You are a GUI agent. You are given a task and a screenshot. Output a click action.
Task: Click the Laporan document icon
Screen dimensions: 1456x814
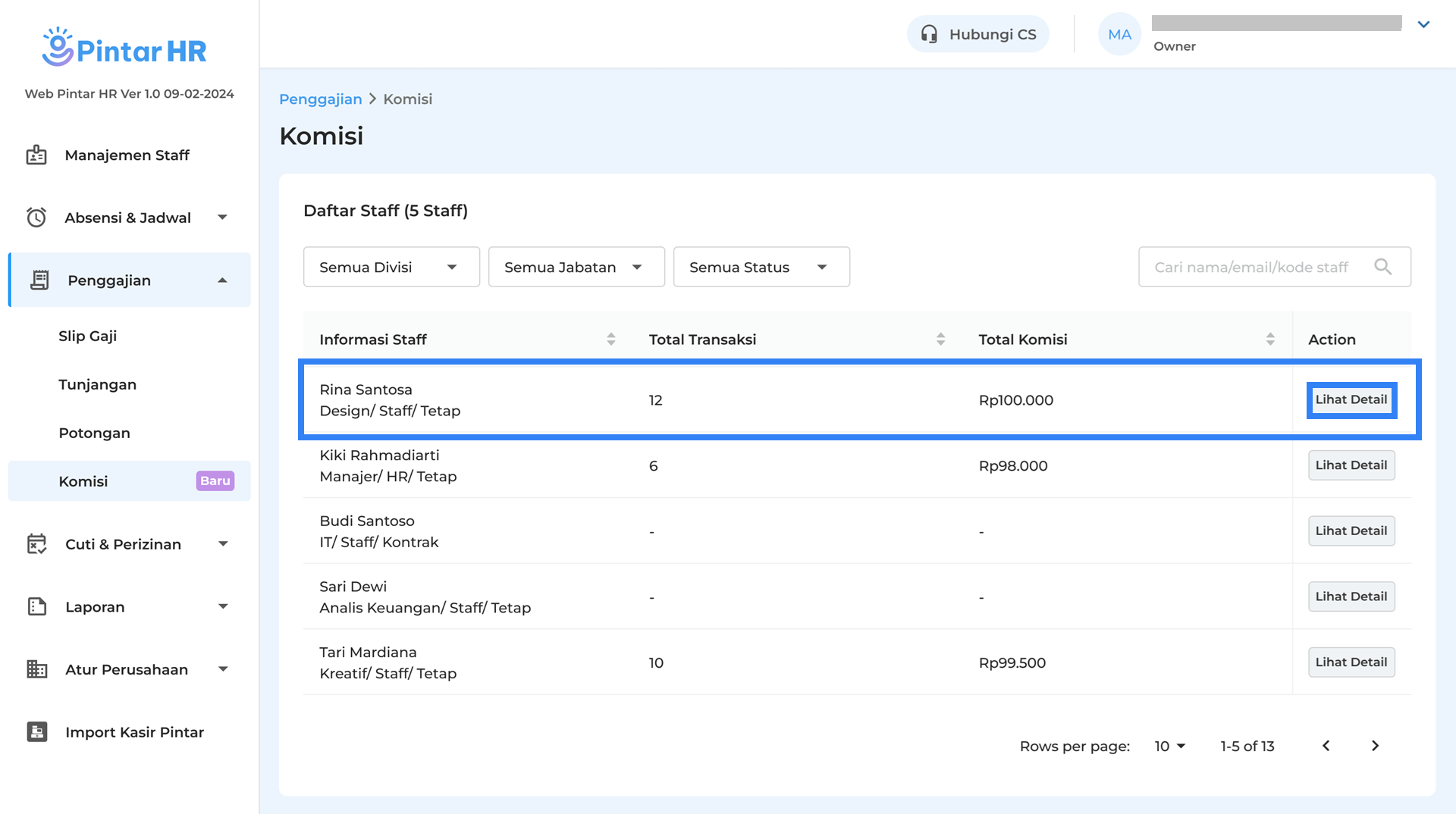click(36, 606)
